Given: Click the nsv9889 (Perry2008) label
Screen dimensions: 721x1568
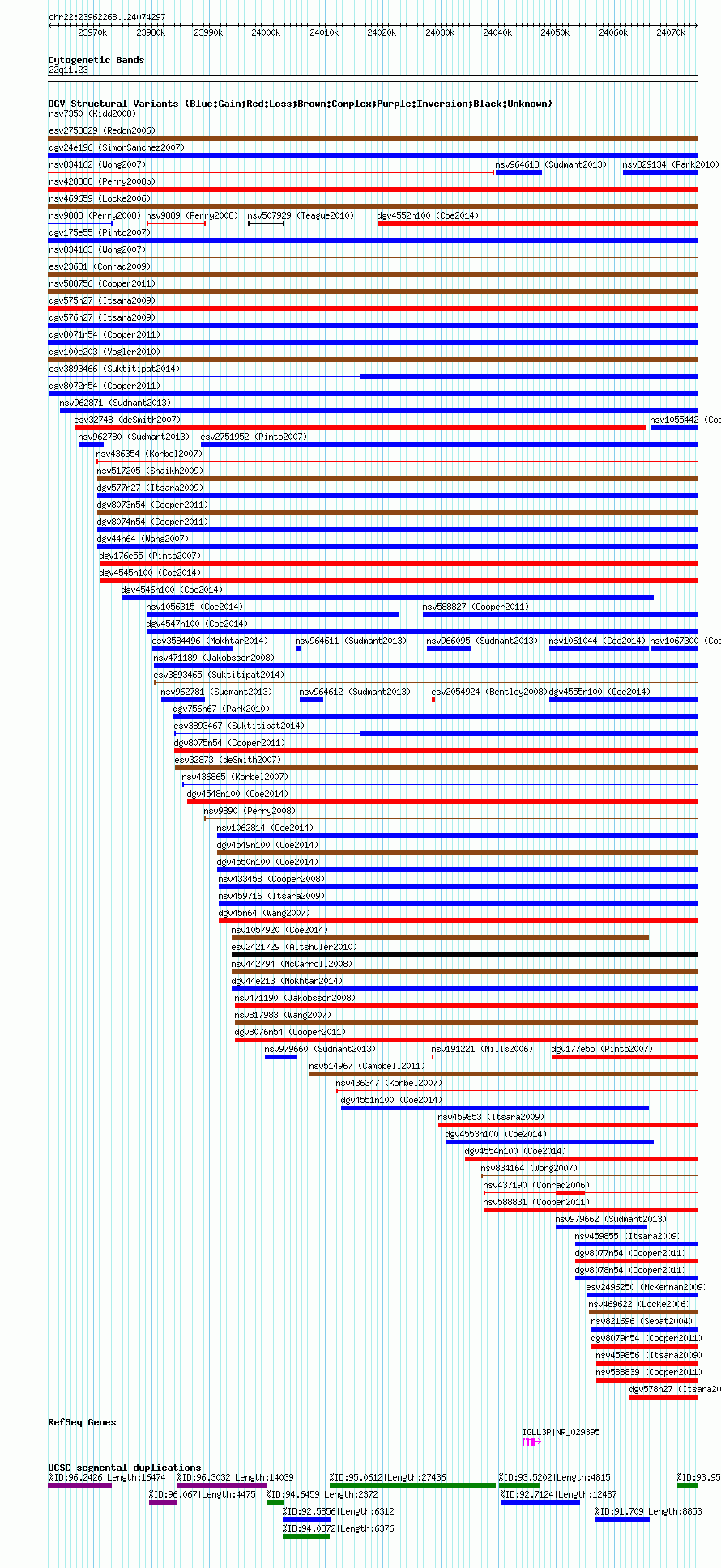Looking at the screenshot, I should click(192, 215).
